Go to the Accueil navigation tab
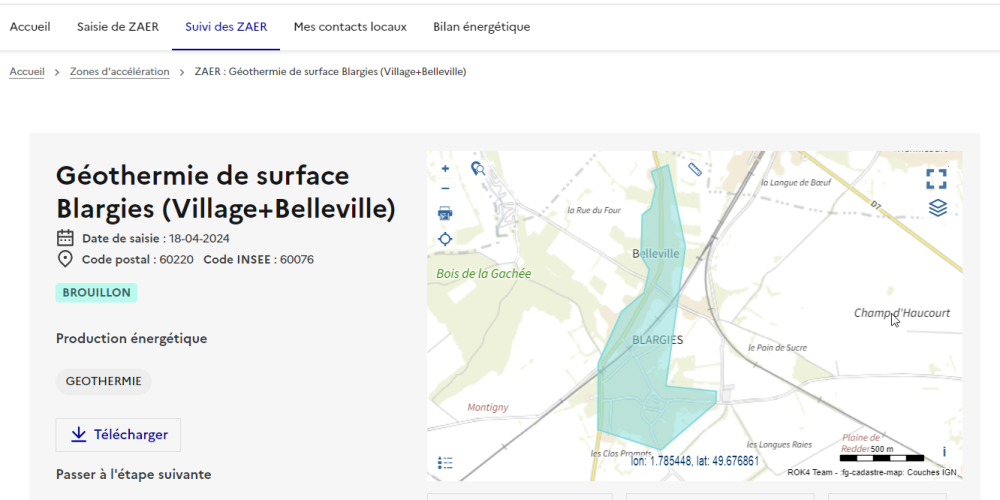The image size is (1000, 500). click(30, 27)
